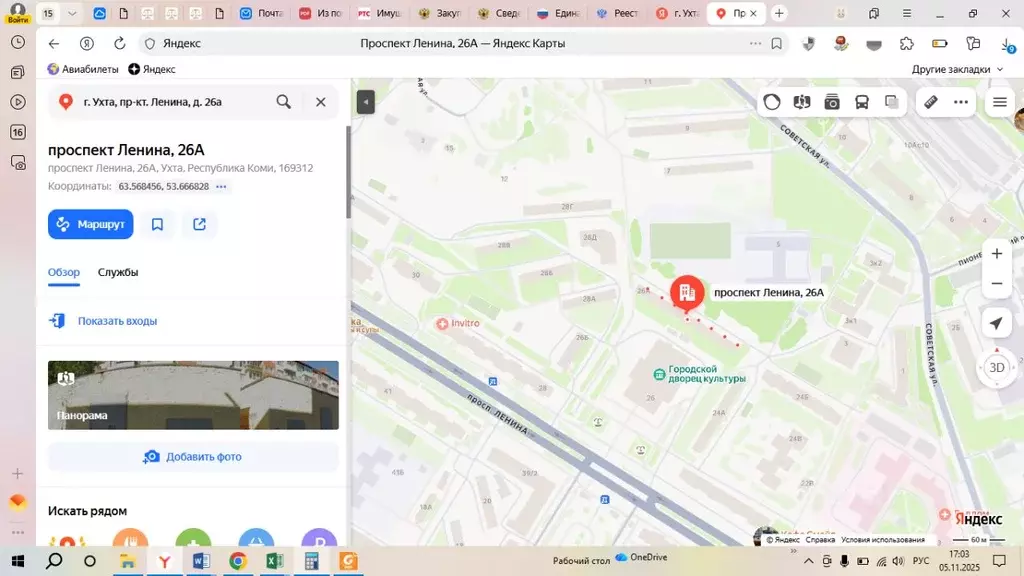Display public transport with bus icon

(x=861, y=102)
